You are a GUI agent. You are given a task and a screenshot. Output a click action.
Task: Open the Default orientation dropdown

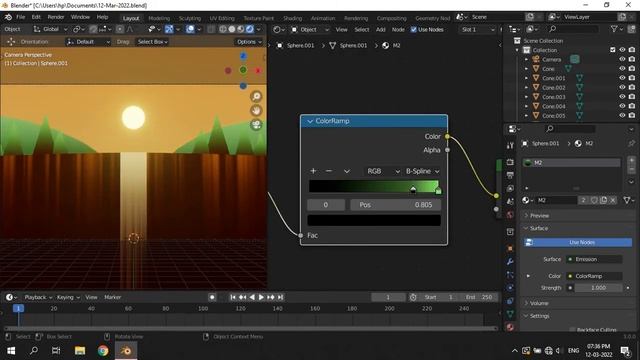point(88,42)
